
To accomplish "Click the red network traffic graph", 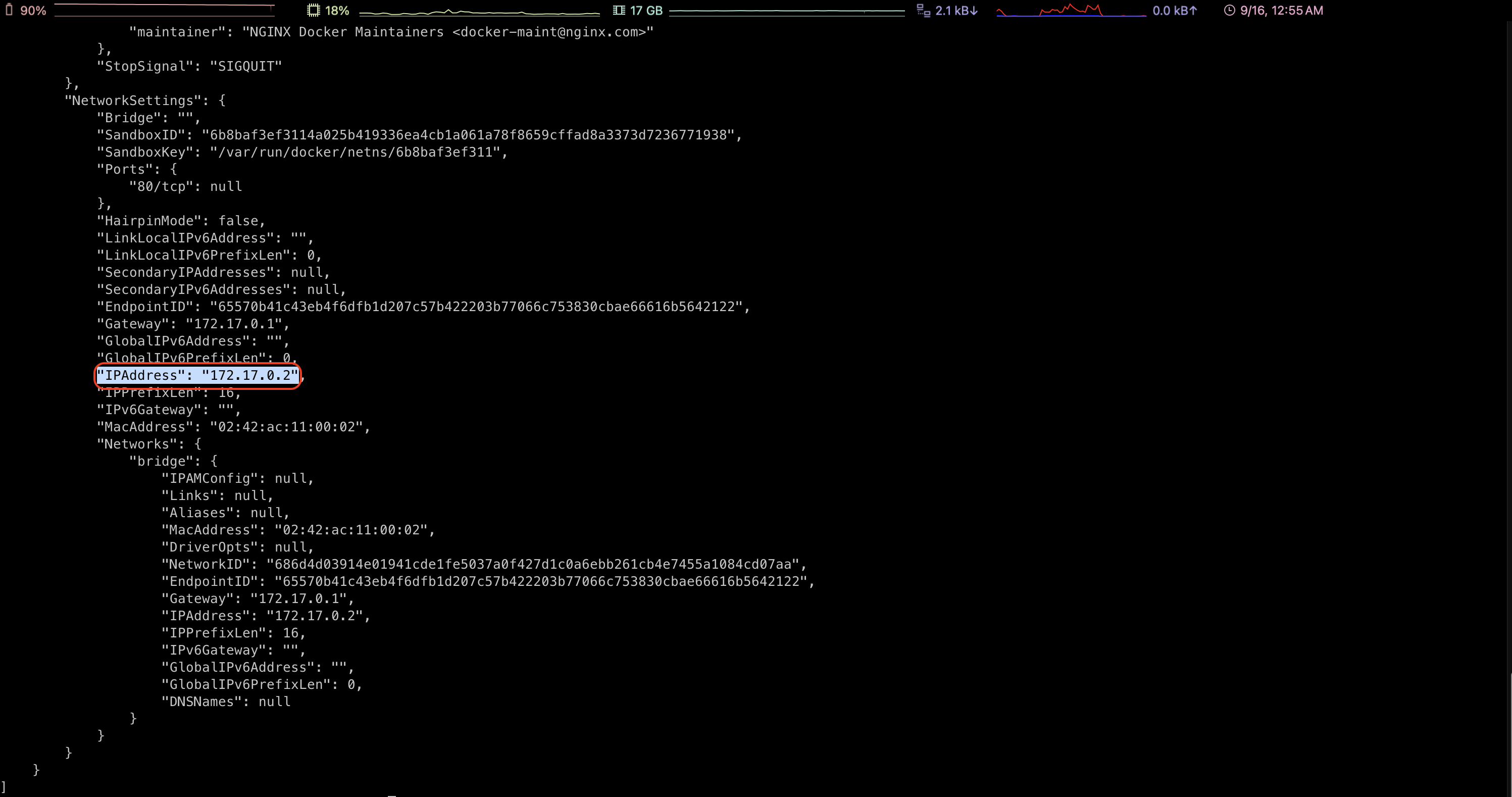I will point(1071,11).
